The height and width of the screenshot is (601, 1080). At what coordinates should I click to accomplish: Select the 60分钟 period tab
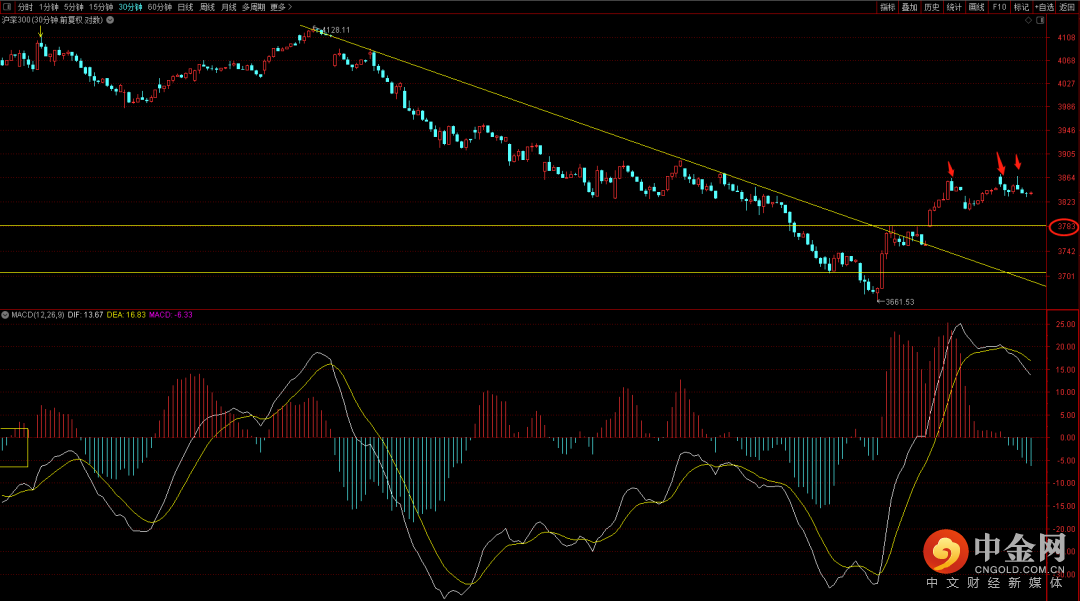[x=159, y=7]
